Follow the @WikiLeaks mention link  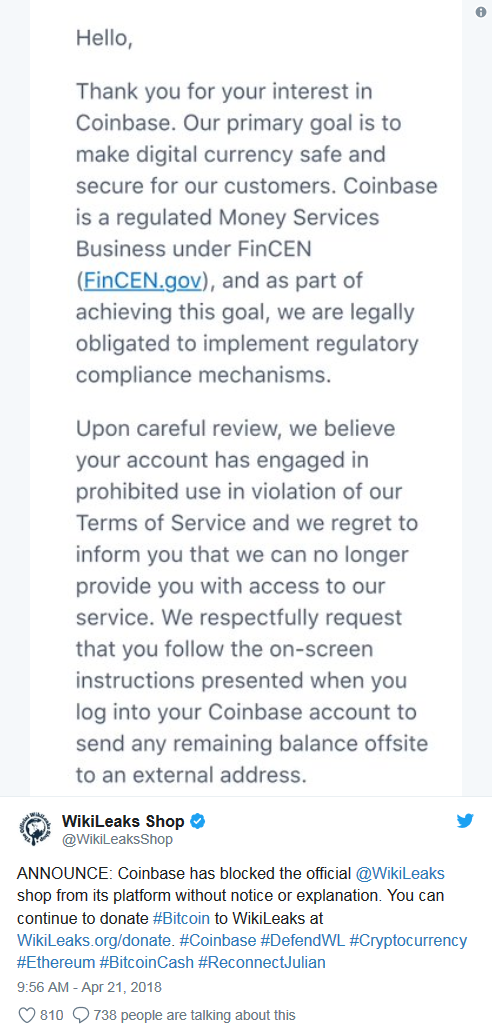point(400,874)
